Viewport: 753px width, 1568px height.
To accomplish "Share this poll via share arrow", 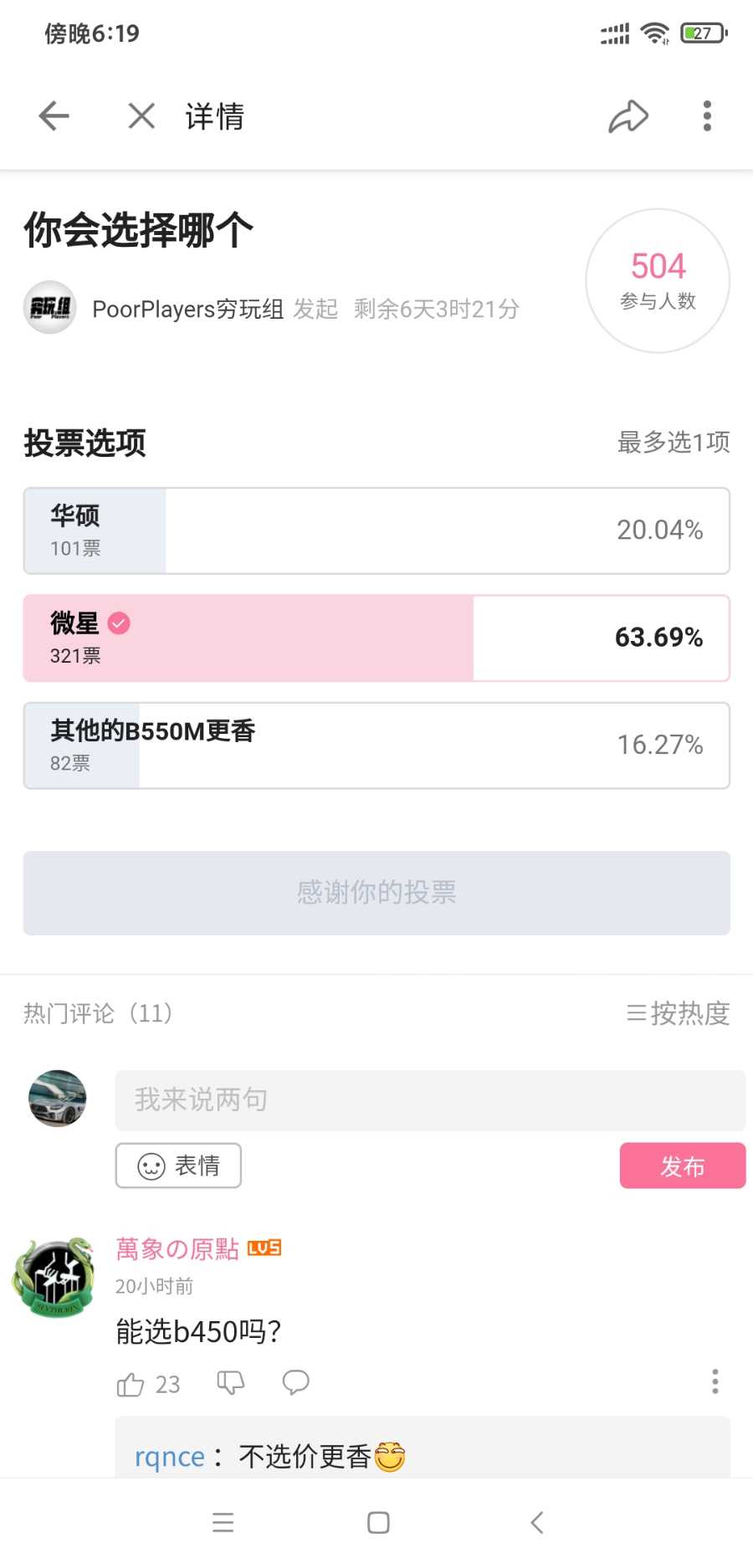I will point(628,116).
